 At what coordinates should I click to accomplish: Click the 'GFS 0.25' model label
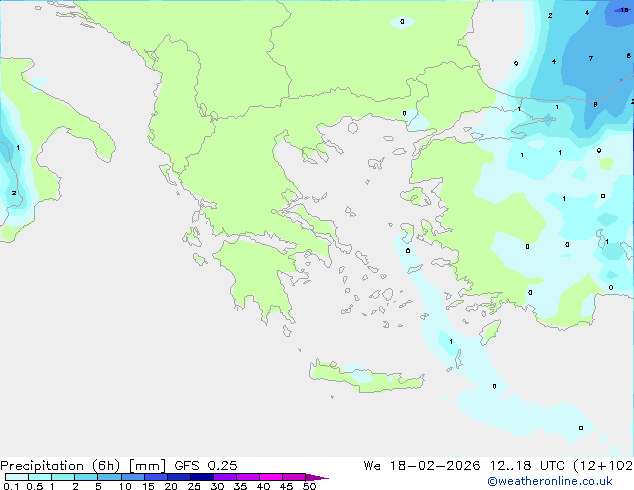[x=206, y=466]
